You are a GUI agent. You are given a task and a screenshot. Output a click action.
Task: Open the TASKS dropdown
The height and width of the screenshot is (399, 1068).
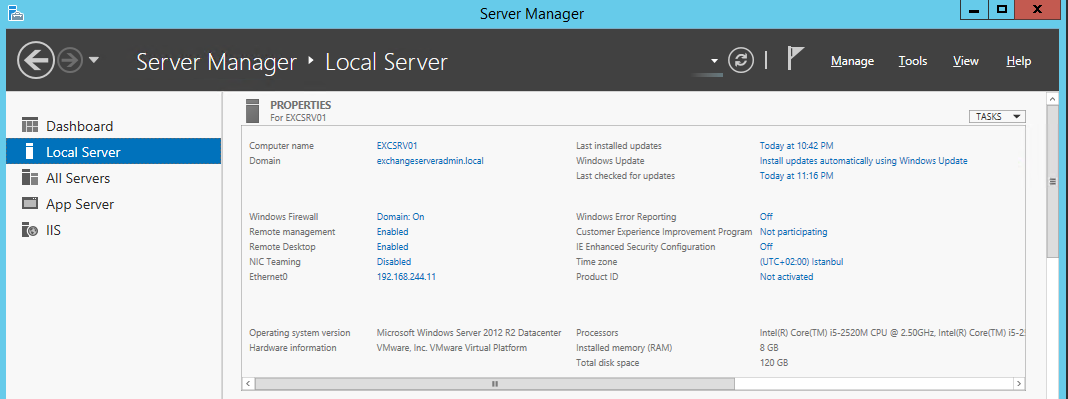click(997, 116)
